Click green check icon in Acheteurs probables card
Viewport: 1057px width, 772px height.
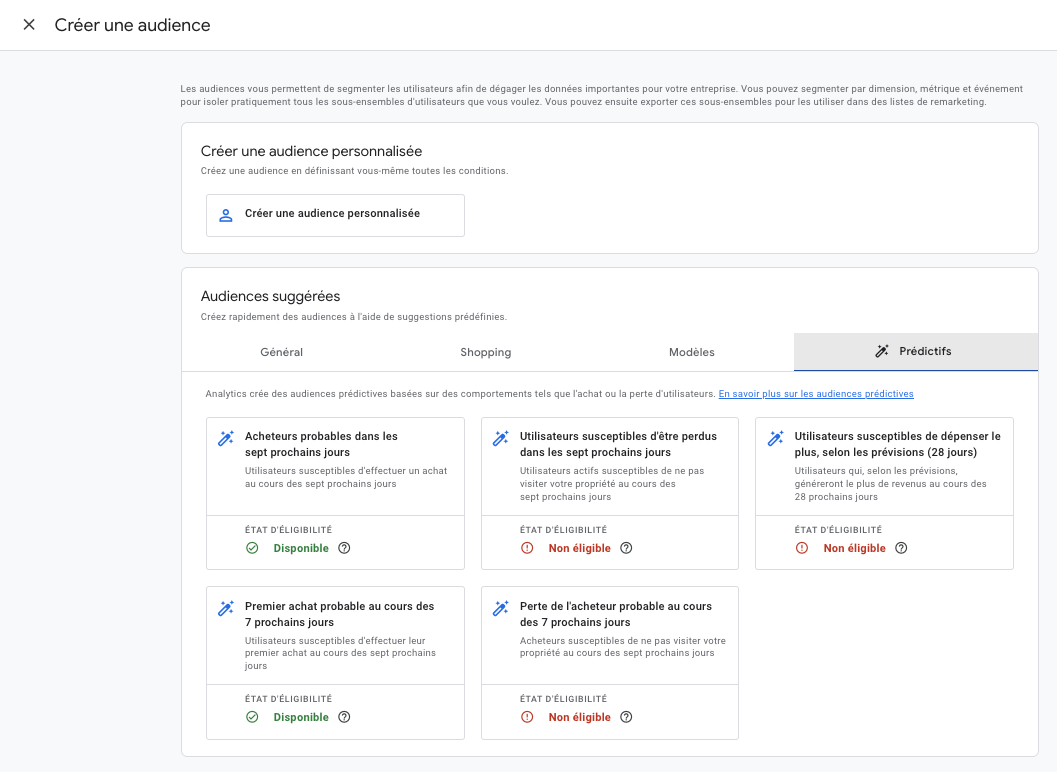[252, 548]
